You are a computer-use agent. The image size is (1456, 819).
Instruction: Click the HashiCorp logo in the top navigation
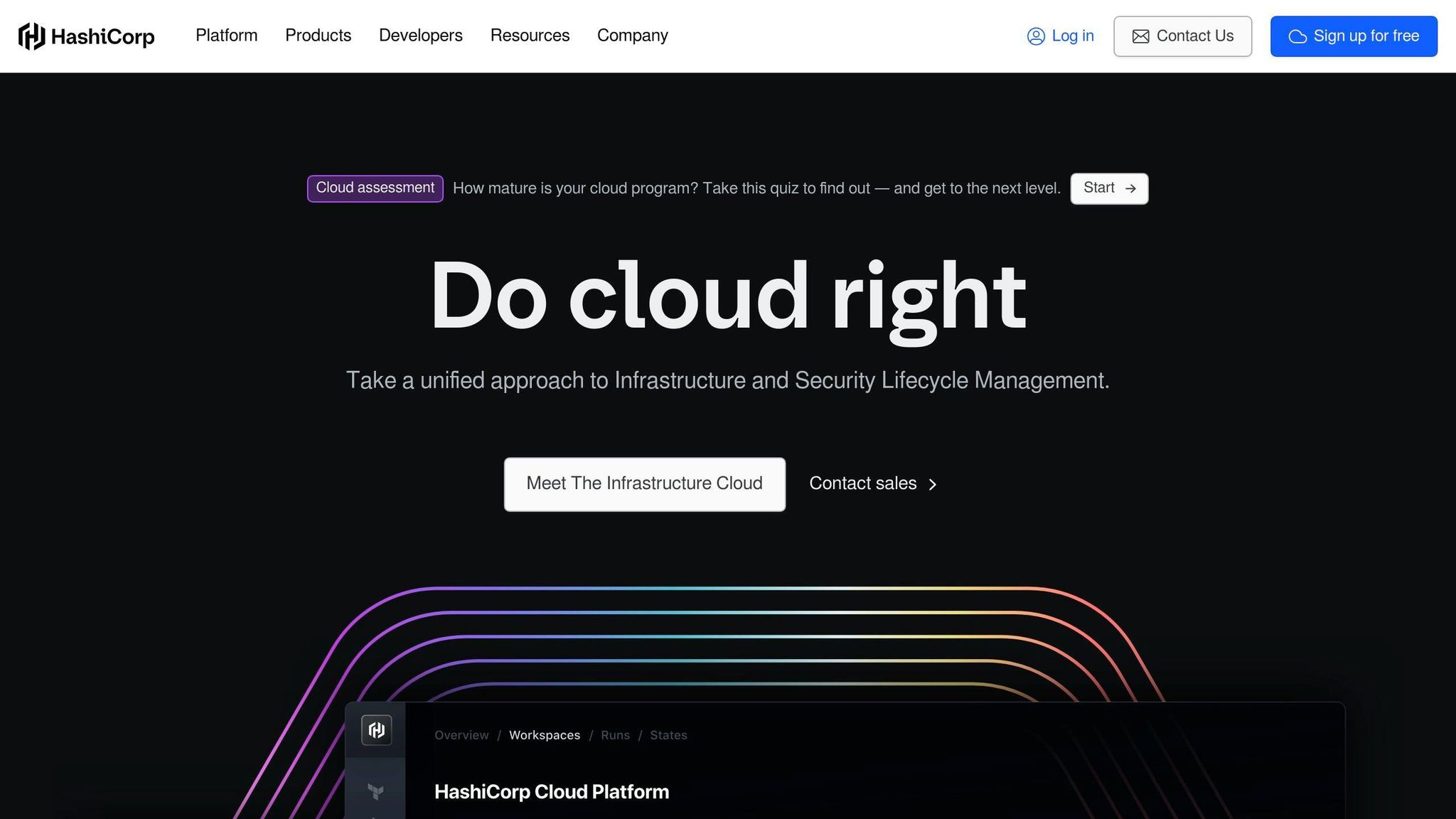tap(85, 36)
